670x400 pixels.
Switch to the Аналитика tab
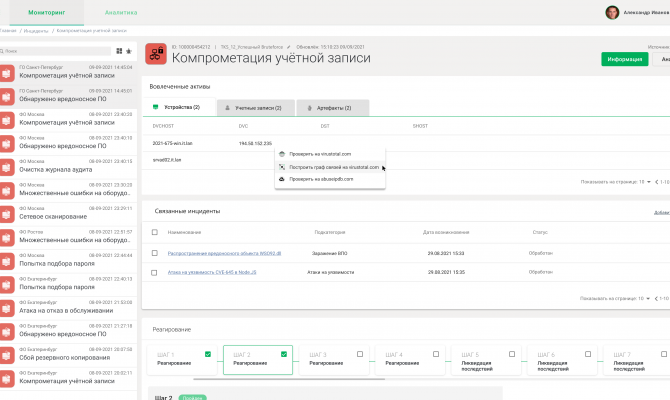point(121,12)
